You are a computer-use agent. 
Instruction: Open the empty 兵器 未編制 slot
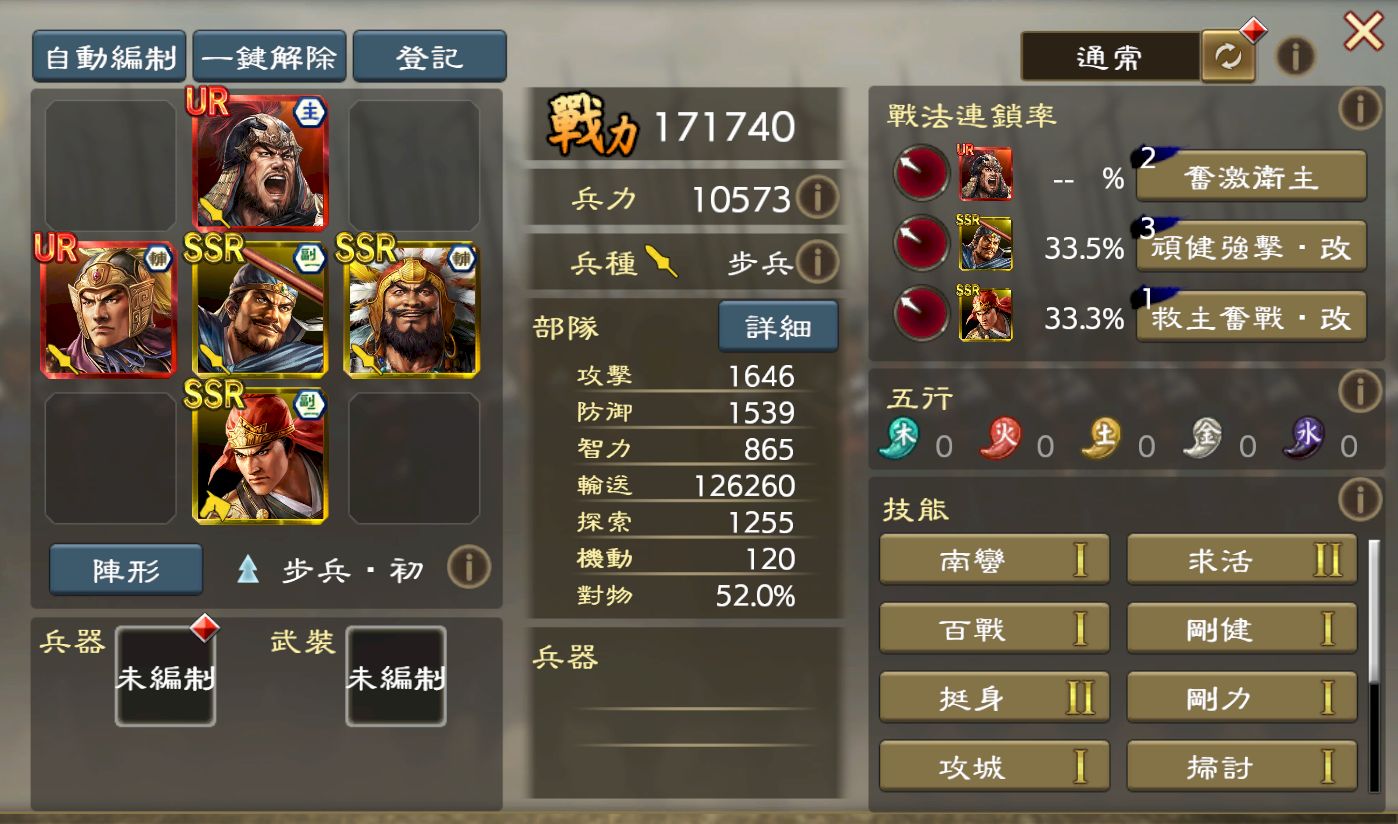(166, 676)
